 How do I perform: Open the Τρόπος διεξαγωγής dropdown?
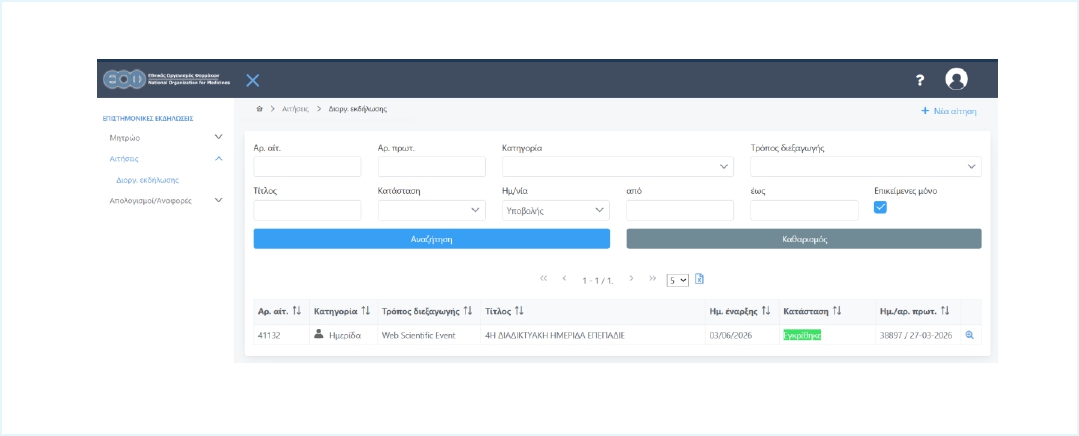coord(865,167)
